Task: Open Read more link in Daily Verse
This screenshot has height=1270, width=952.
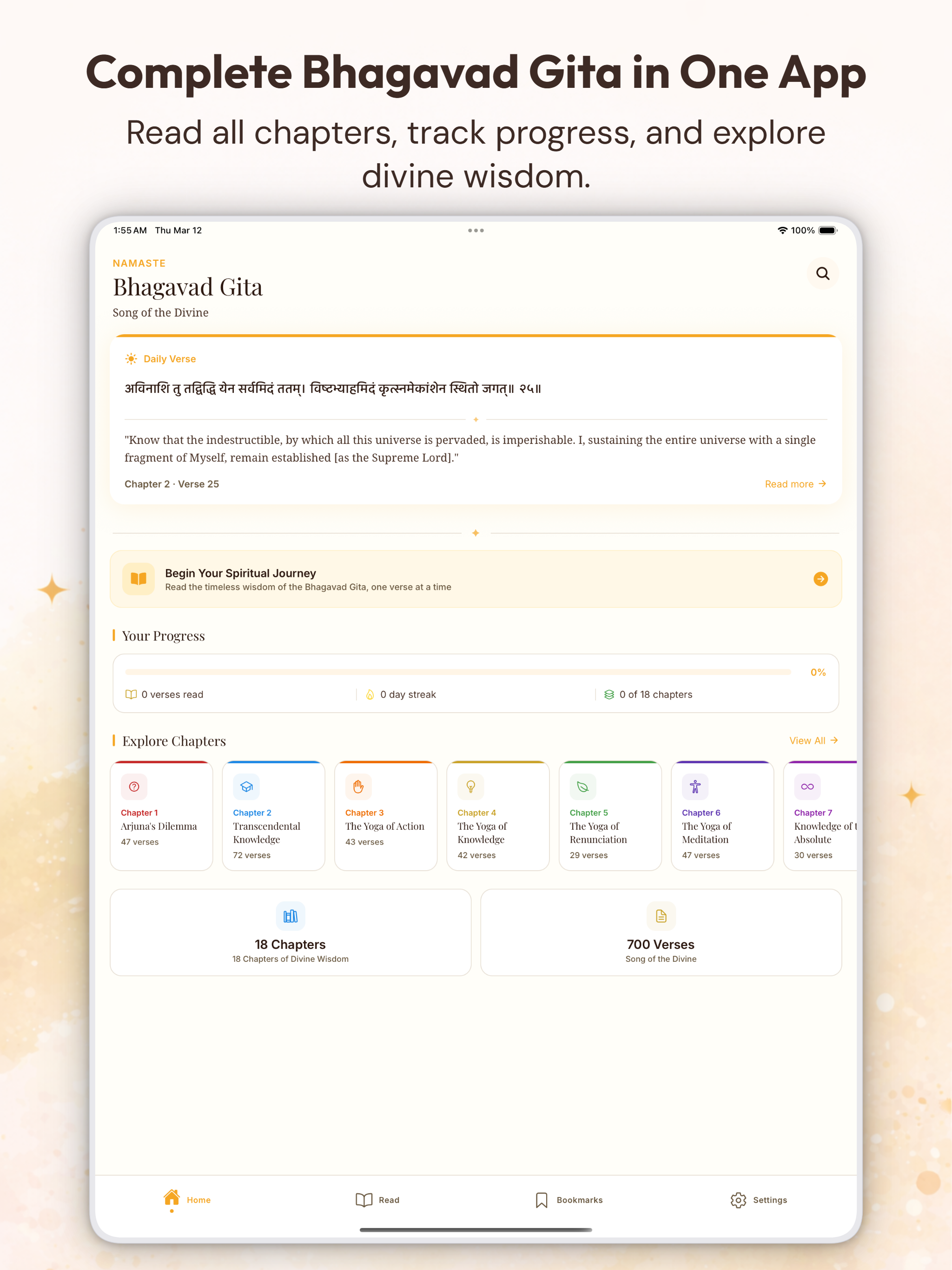Action: point(795,484)
